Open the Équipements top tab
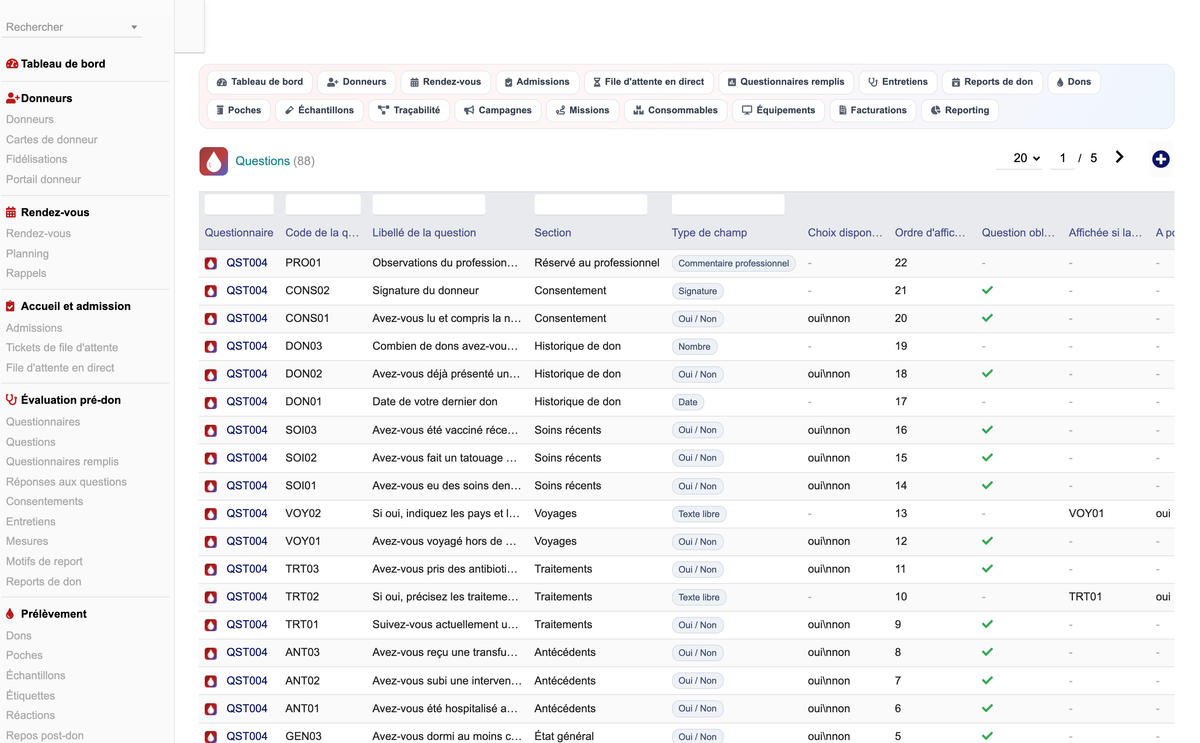 [778, 110]
